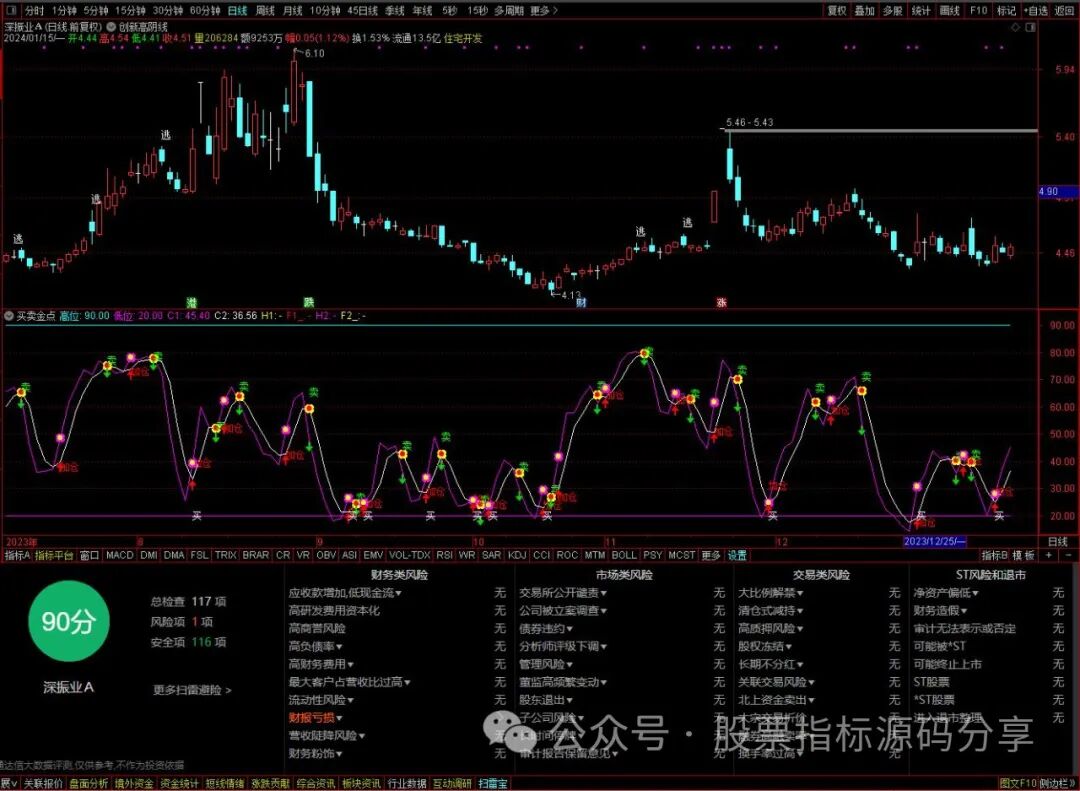Image resolution: width=1080 pixels, height=791 pixels.
Task: Click the 日线 label at the date axis end
Action: [x=1057, y=542]
